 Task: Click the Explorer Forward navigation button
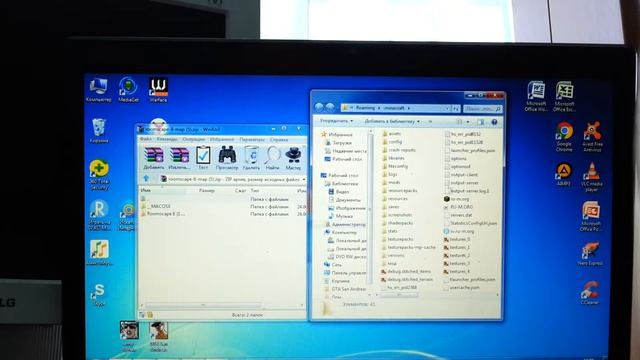click(330, 107)
